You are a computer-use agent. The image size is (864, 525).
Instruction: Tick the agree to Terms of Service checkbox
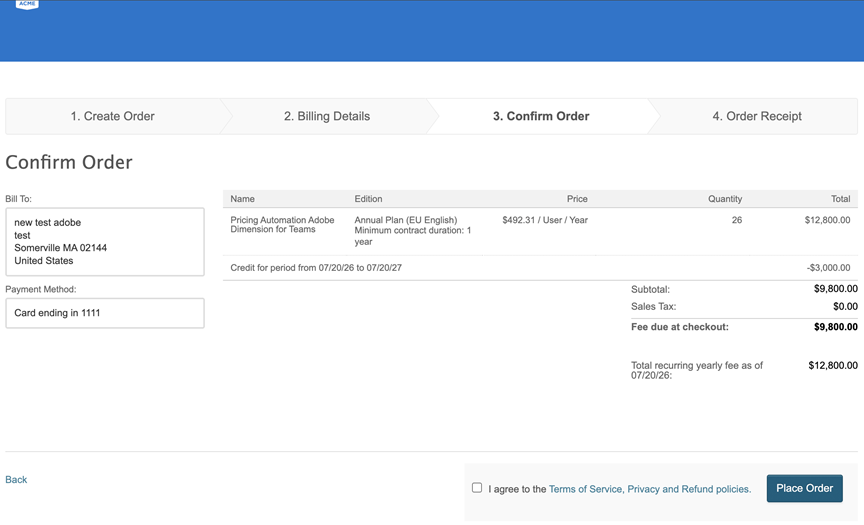[477, 488]
